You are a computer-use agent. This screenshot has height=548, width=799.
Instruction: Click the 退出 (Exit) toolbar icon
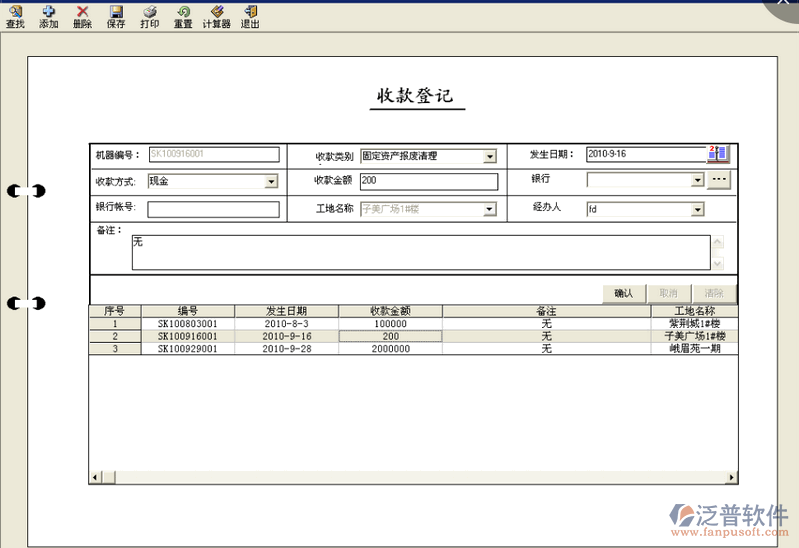[250, 16]
